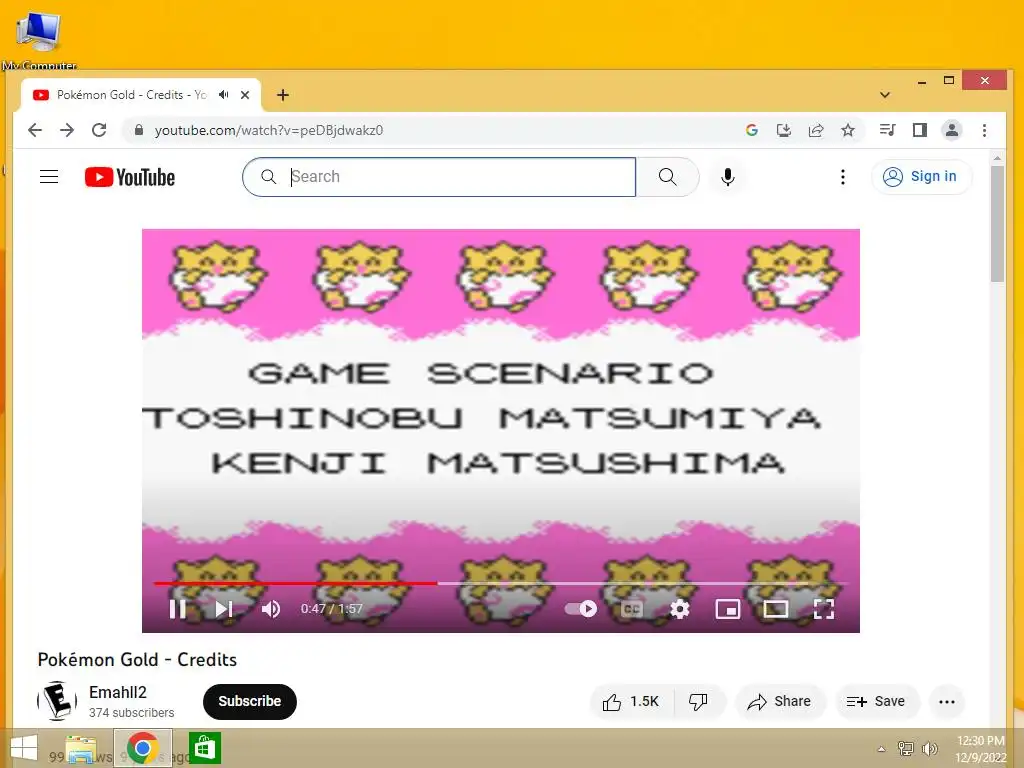Reload the current page
1024x768 pixels.
pyautogui.click(x=99, y=130)
